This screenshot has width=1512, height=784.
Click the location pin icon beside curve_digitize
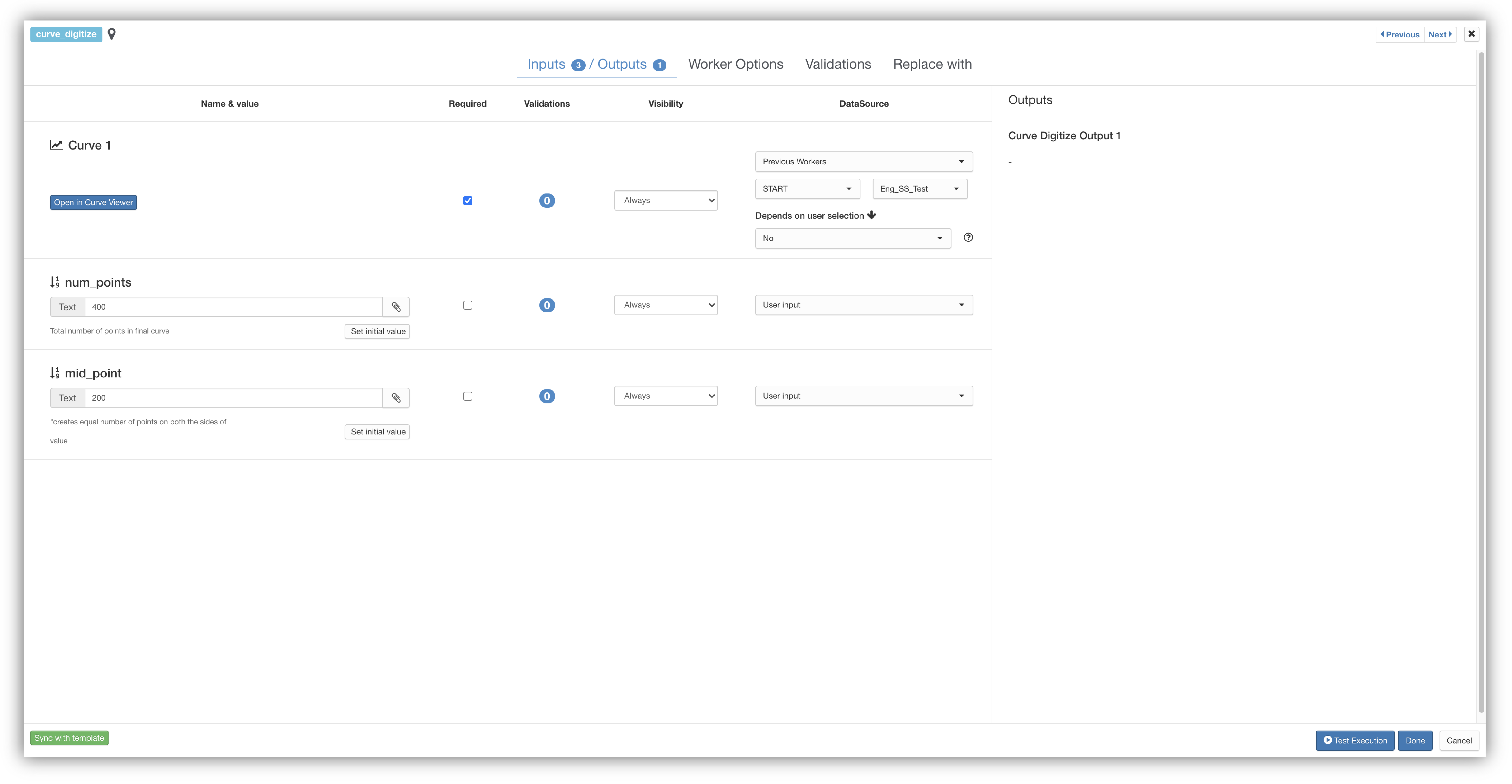pos(112,34)
